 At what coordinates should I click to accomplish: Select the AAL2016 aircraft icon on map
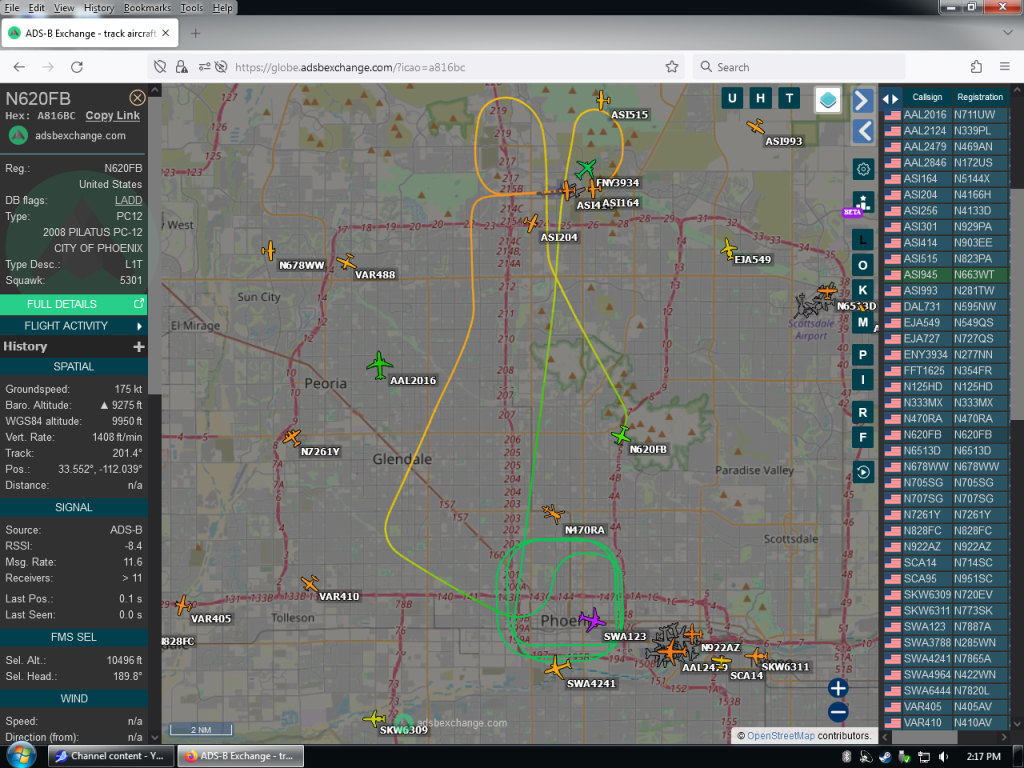[379, 365]
